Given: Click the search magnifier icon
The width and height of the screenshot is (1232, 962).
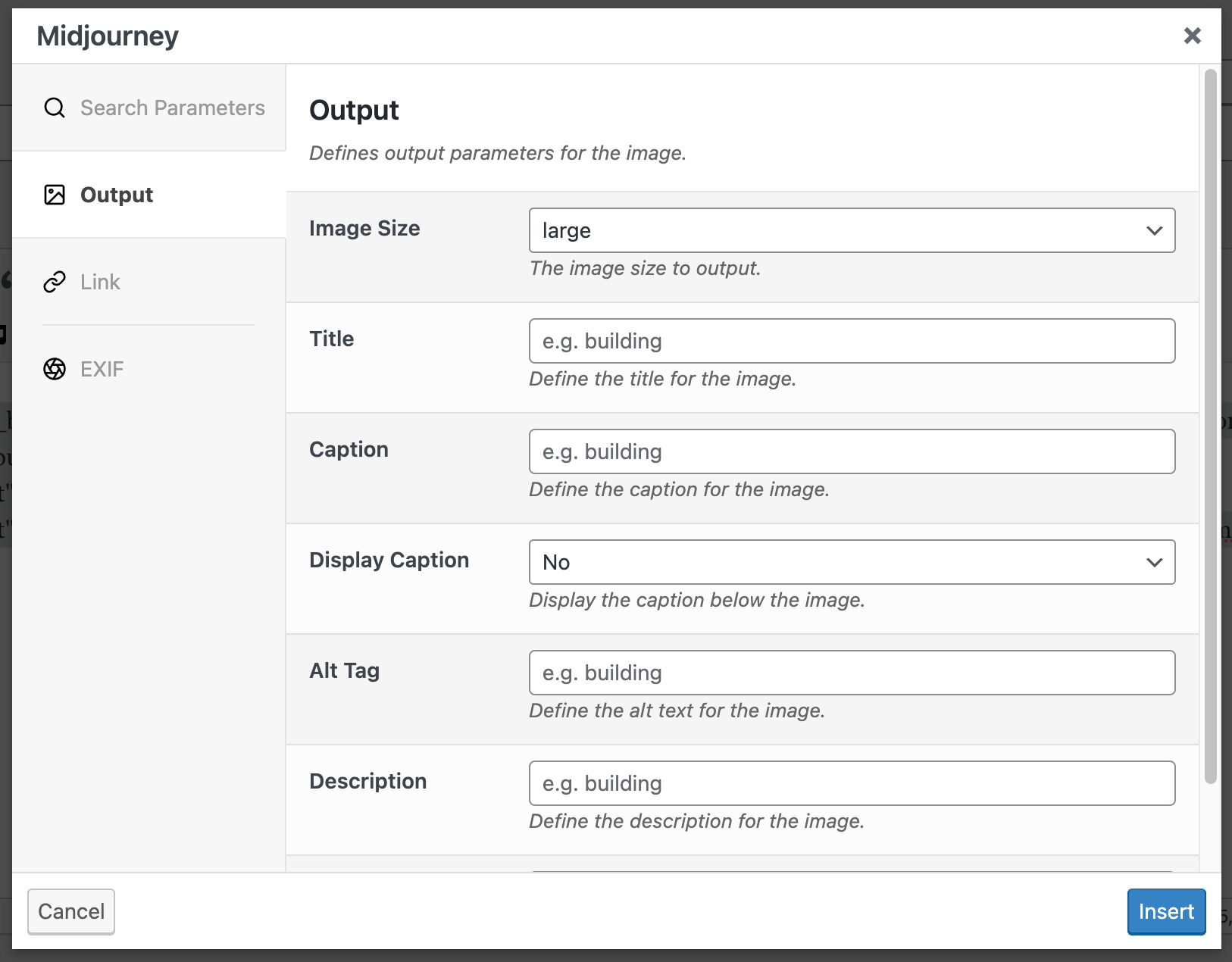Looking at the screenshot, I should (55, 108).
